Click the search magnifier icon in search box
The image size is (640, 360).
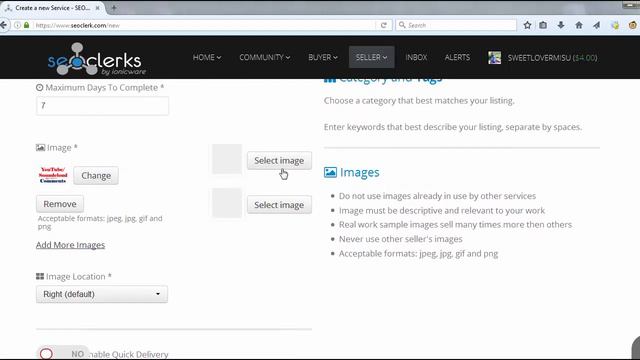402,25
